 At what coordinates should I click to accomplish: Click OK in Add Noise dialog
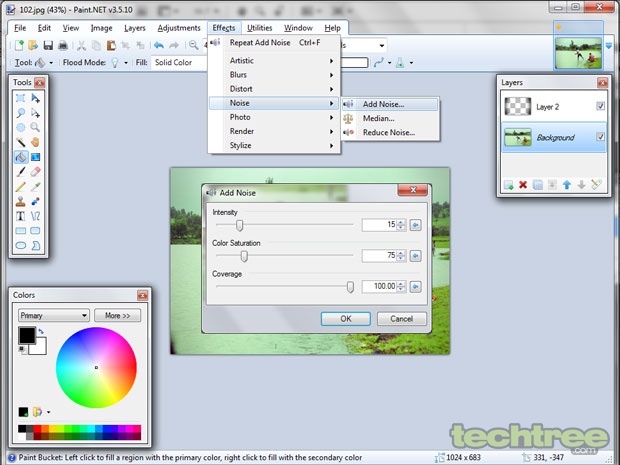pyautogui.click(x=346, y=319)
